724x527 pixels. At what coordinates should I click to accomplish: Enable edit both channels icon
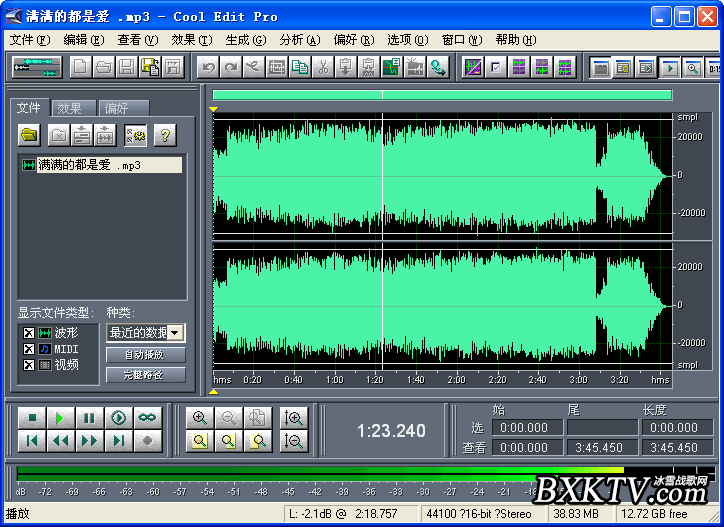pos(565,67)
